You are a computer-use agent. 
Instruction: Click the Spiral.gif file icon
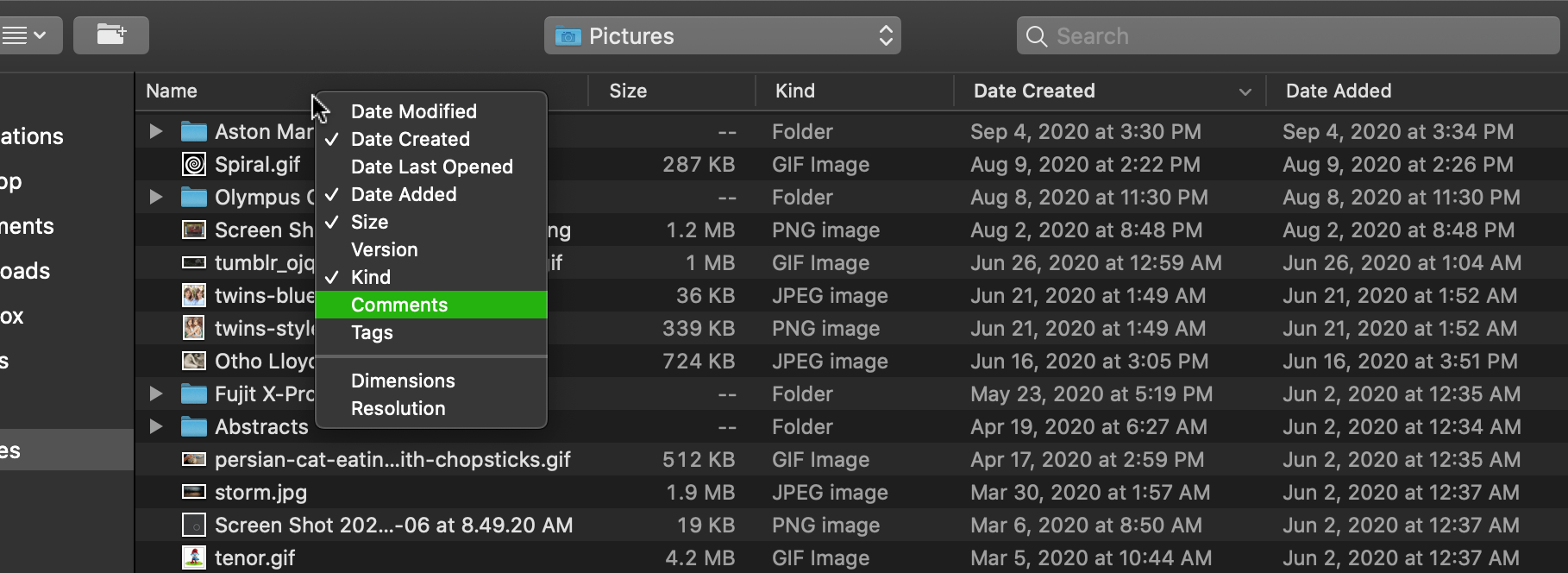194,164
